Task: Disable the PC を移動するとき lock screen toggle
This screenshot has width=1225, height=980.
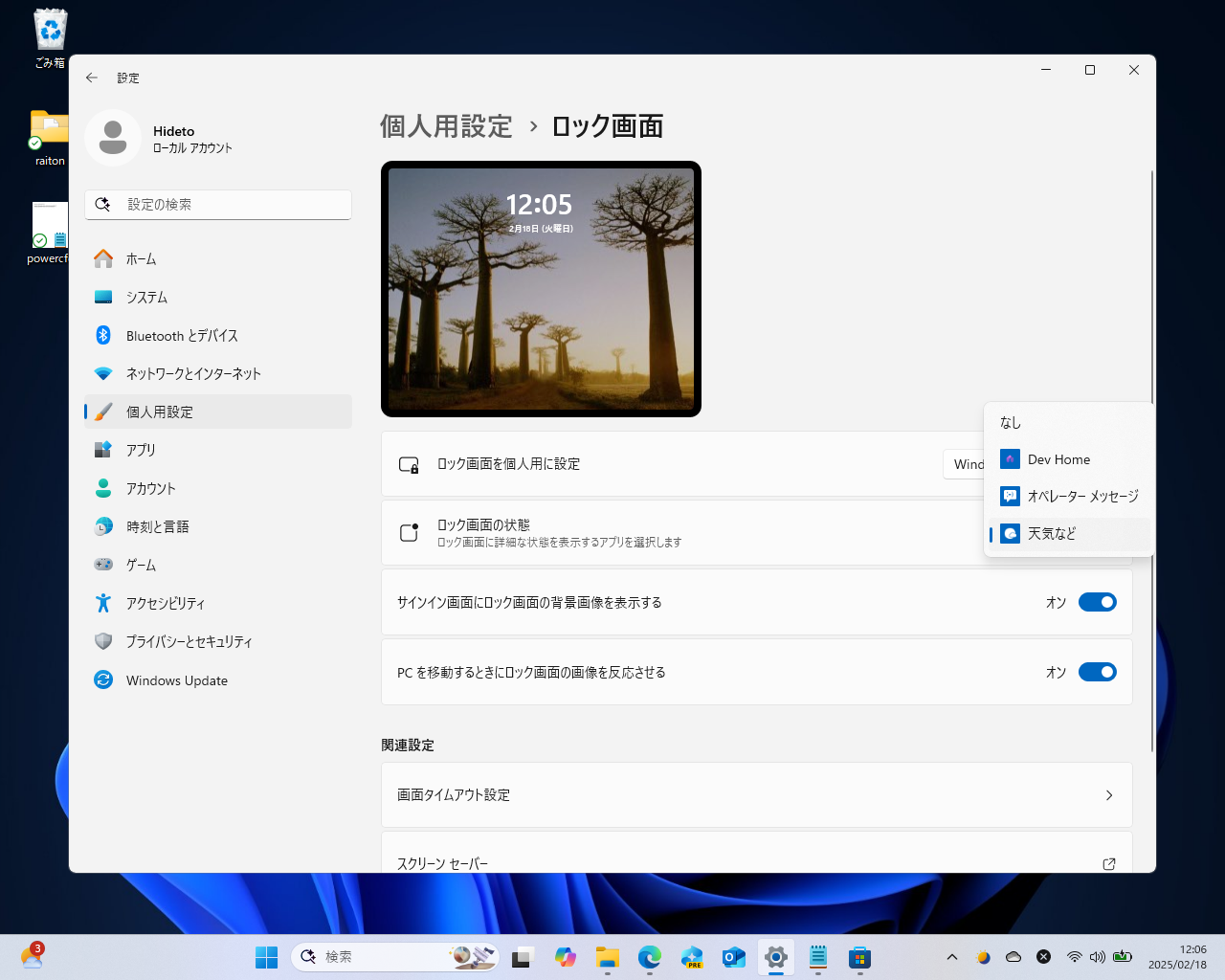Action: (x=1098, y=672)
